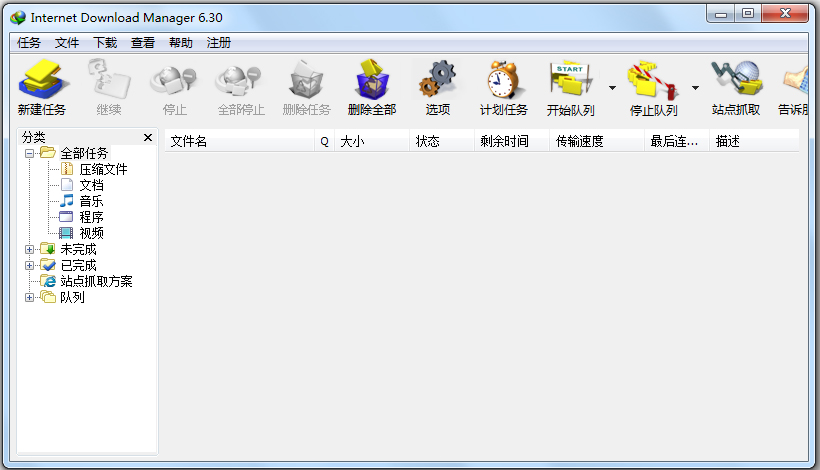Expand the 未完成 tree node
Viewport: 820px width, 470px height.
point(29,249)
